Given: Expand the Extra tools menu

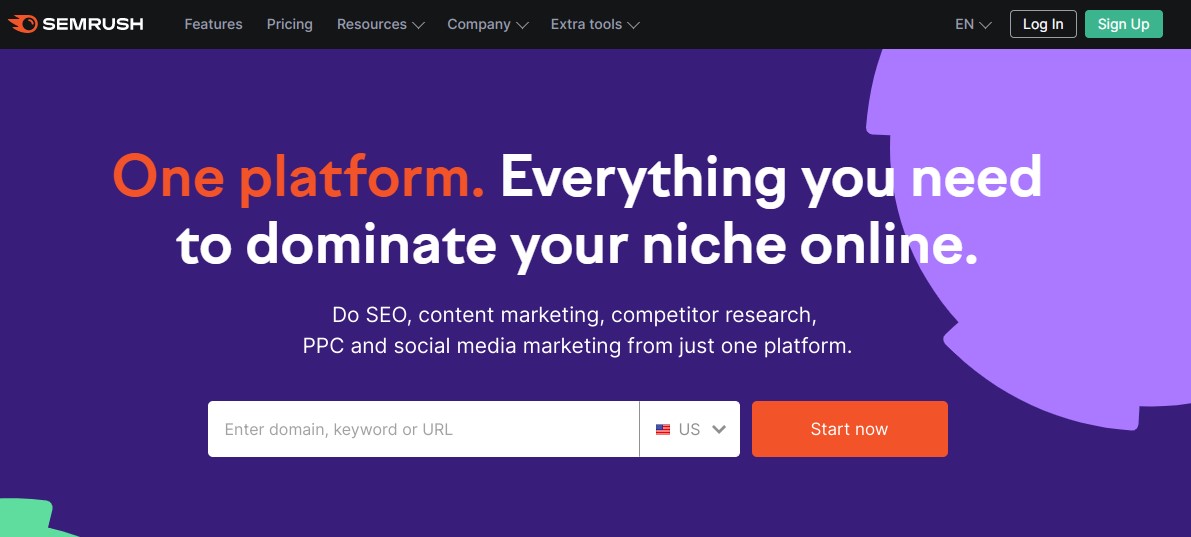Looking at the screenshot, I should tap(595, 24).
